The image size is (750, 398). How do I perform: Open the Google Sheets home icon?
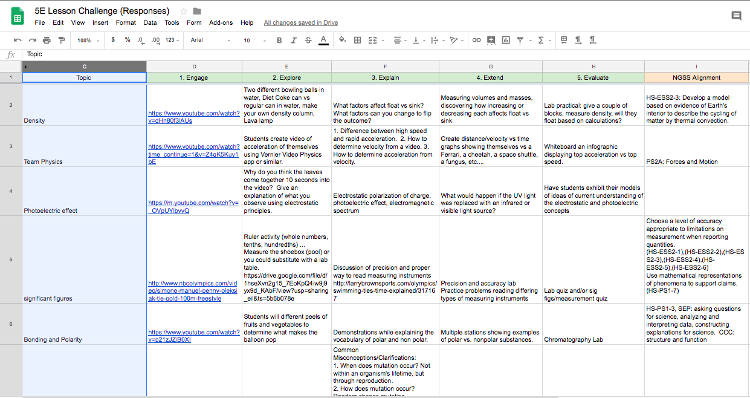click(17, 16)
